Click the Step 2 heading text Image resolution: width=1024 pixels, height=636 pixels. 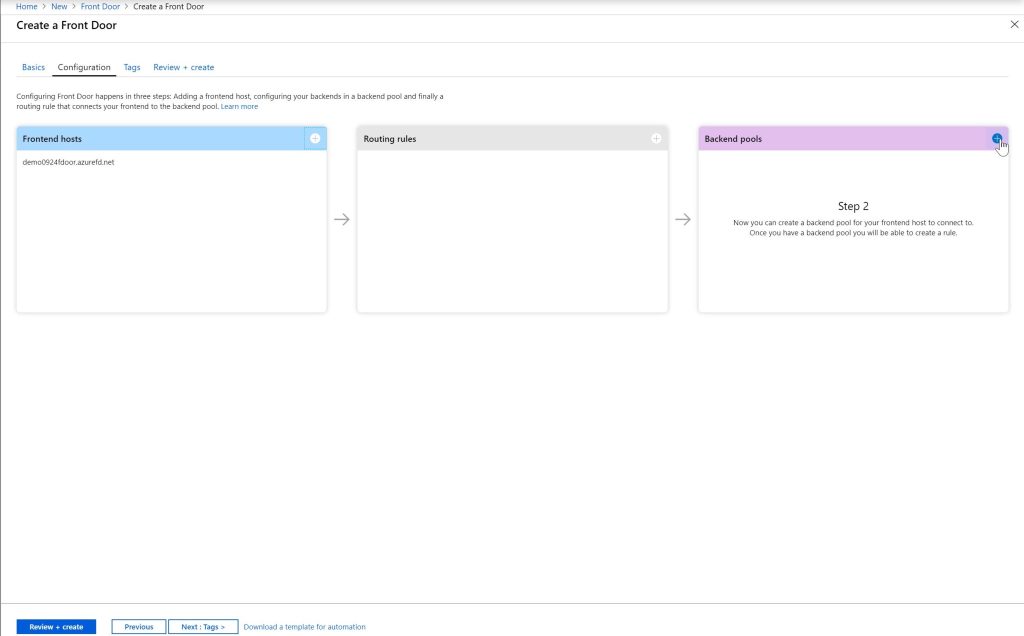click(x=853, y=206)
